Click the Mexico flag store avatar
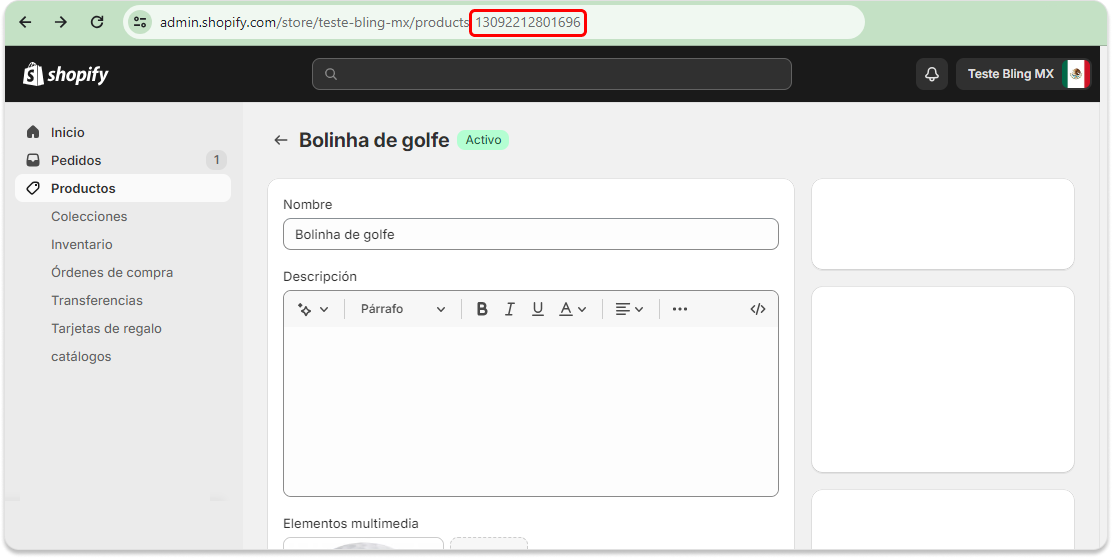 click(x=1076, y=74)
